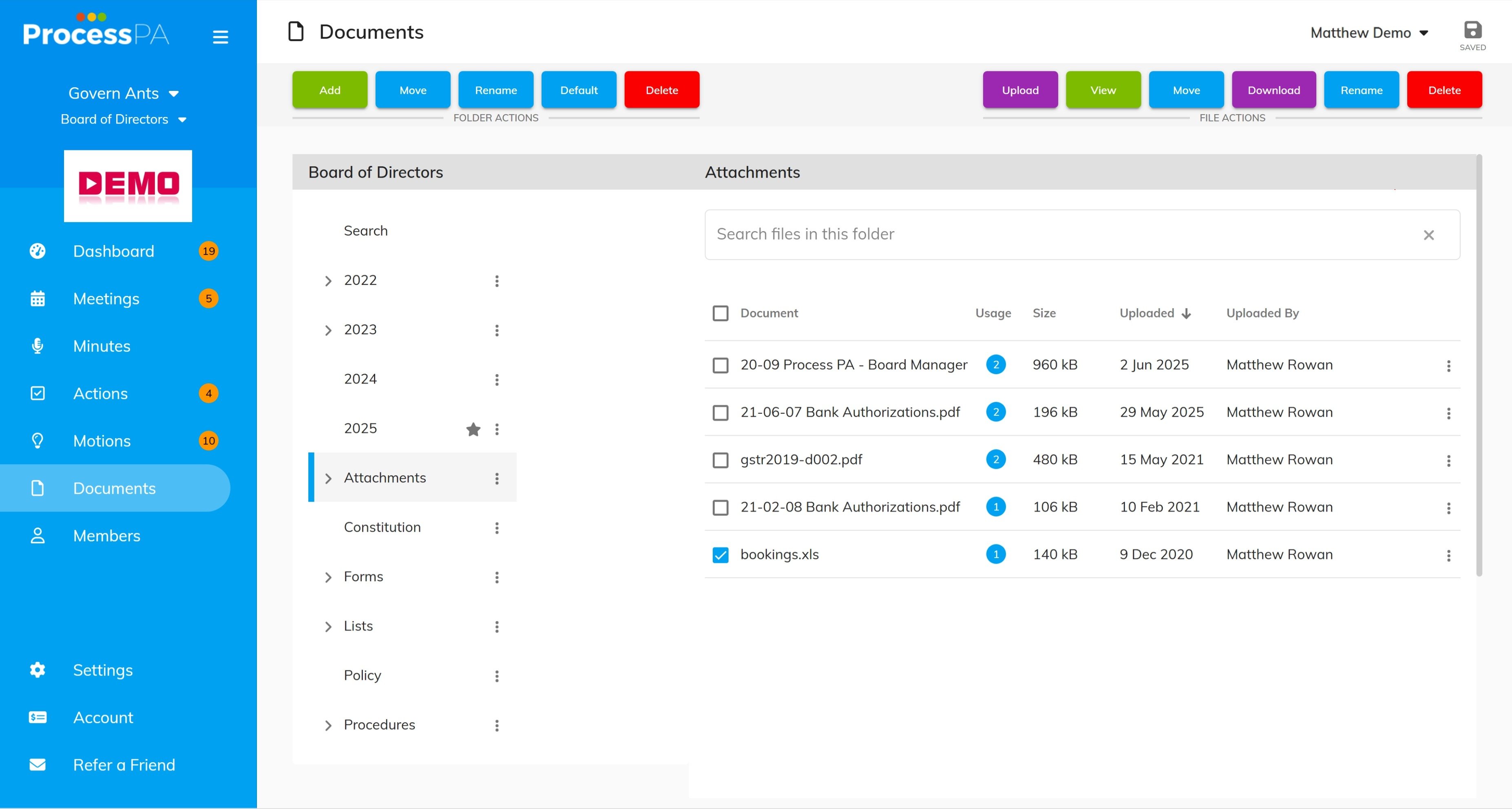Click usage badge for gstr2019-d002.pdf
The width and height of the screenshot is (1512, 809).
click(995, 459)
